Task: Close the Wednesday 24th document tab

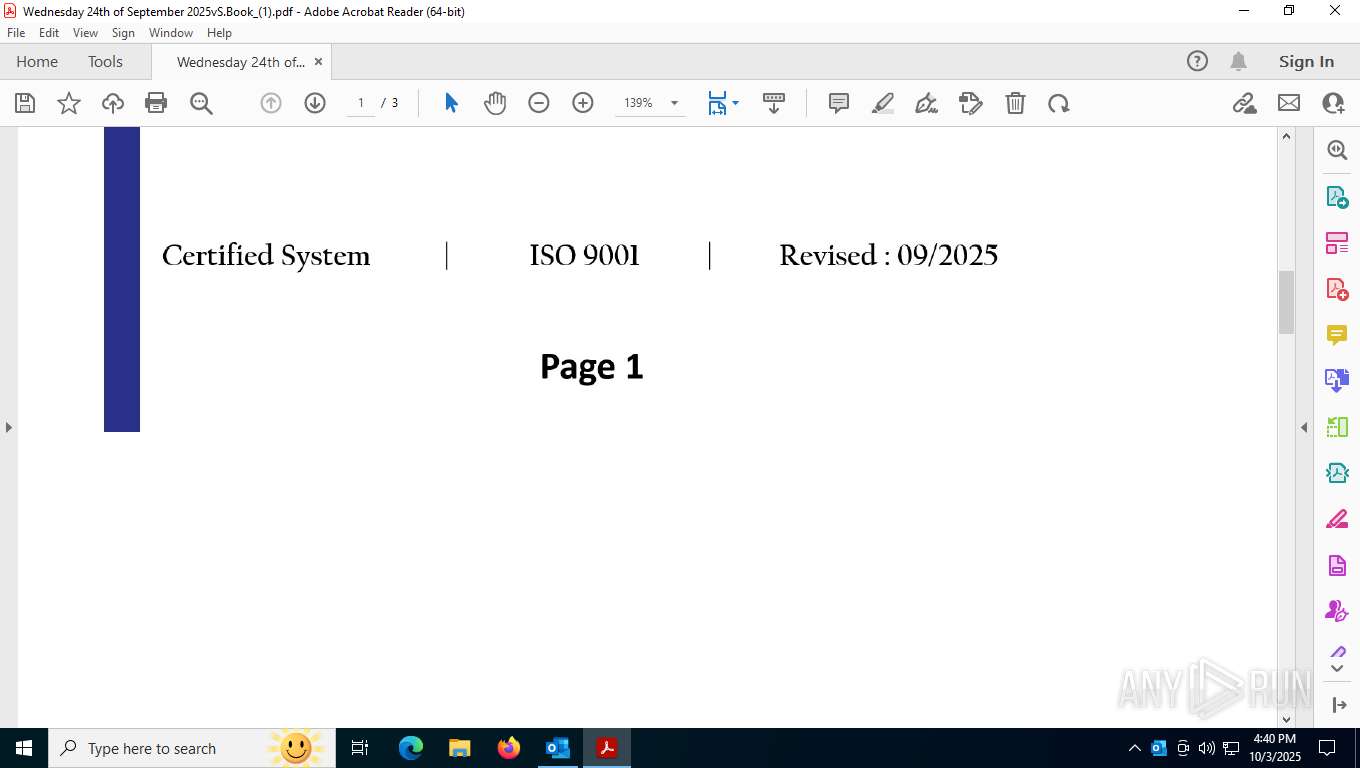Action: (318, 61)
